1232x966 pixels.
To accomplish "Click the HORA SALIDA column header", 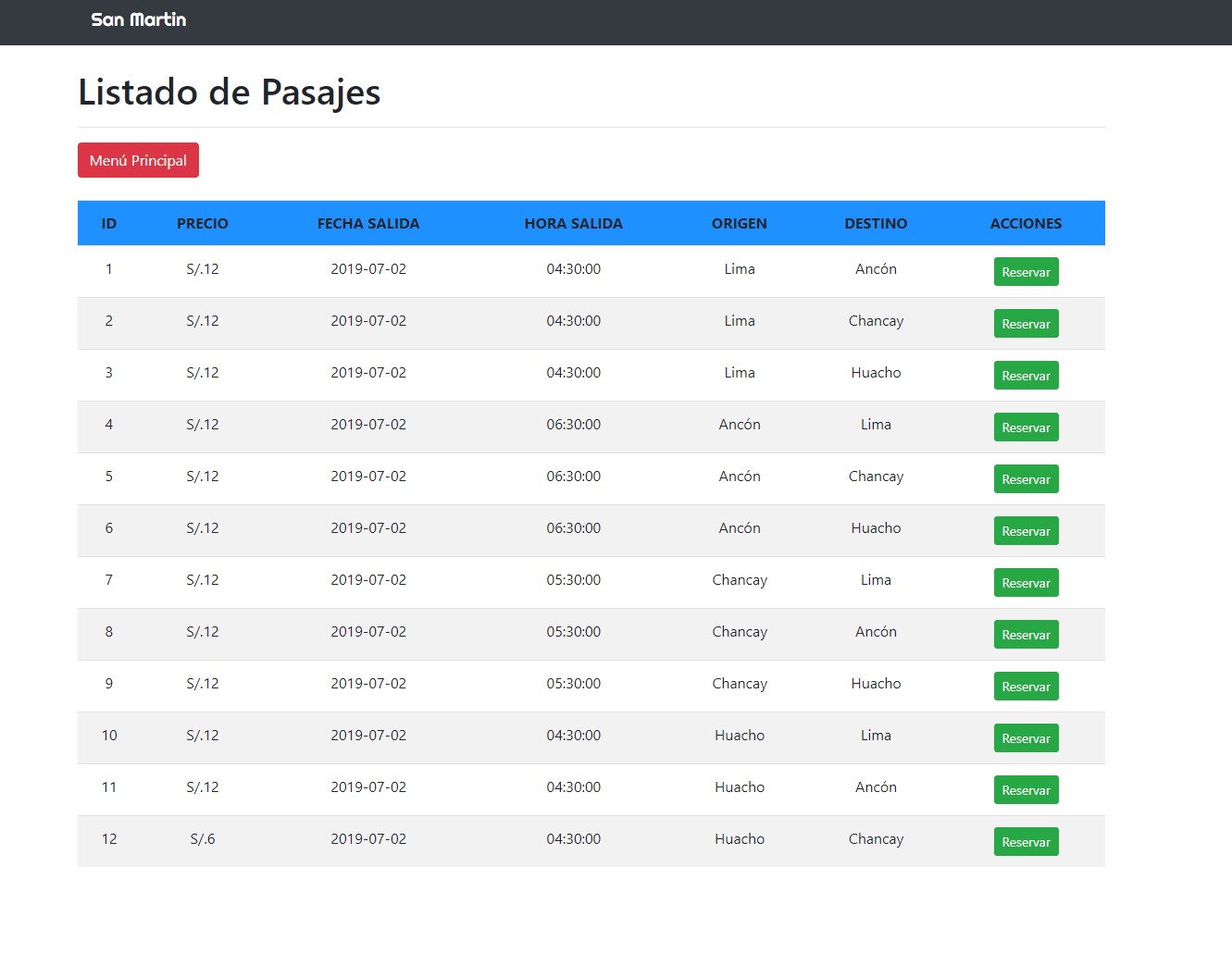I will 573,223.
